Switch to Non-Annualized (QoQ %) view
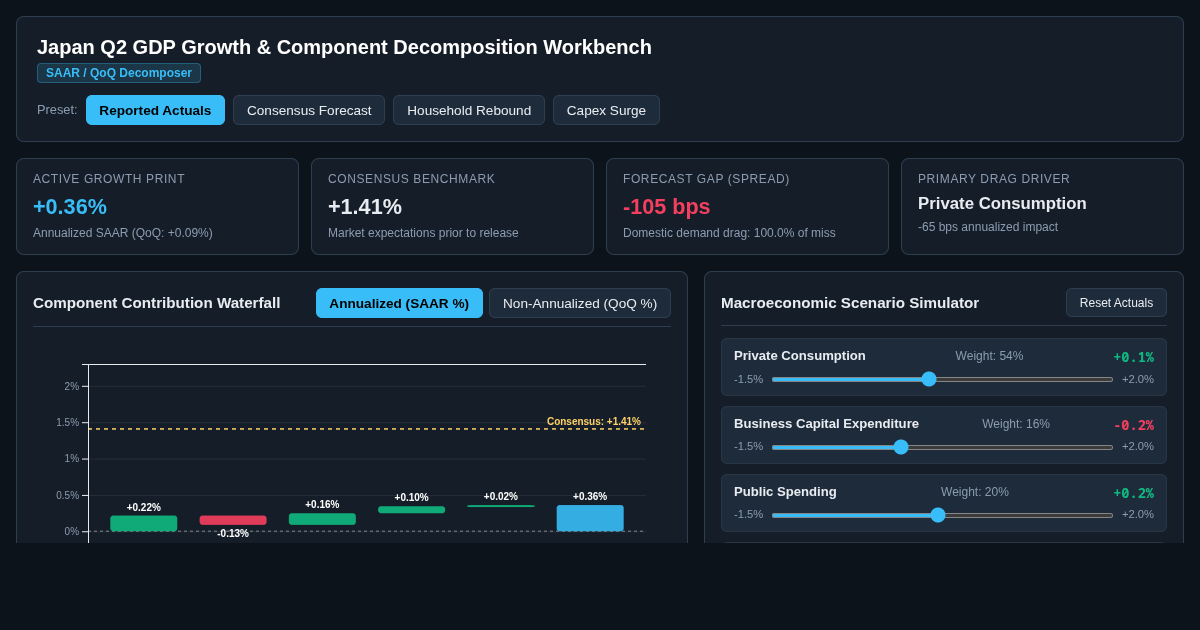The width and height of the screenshot is (1200, 630). pyautogui.click(x=580, y=303)
